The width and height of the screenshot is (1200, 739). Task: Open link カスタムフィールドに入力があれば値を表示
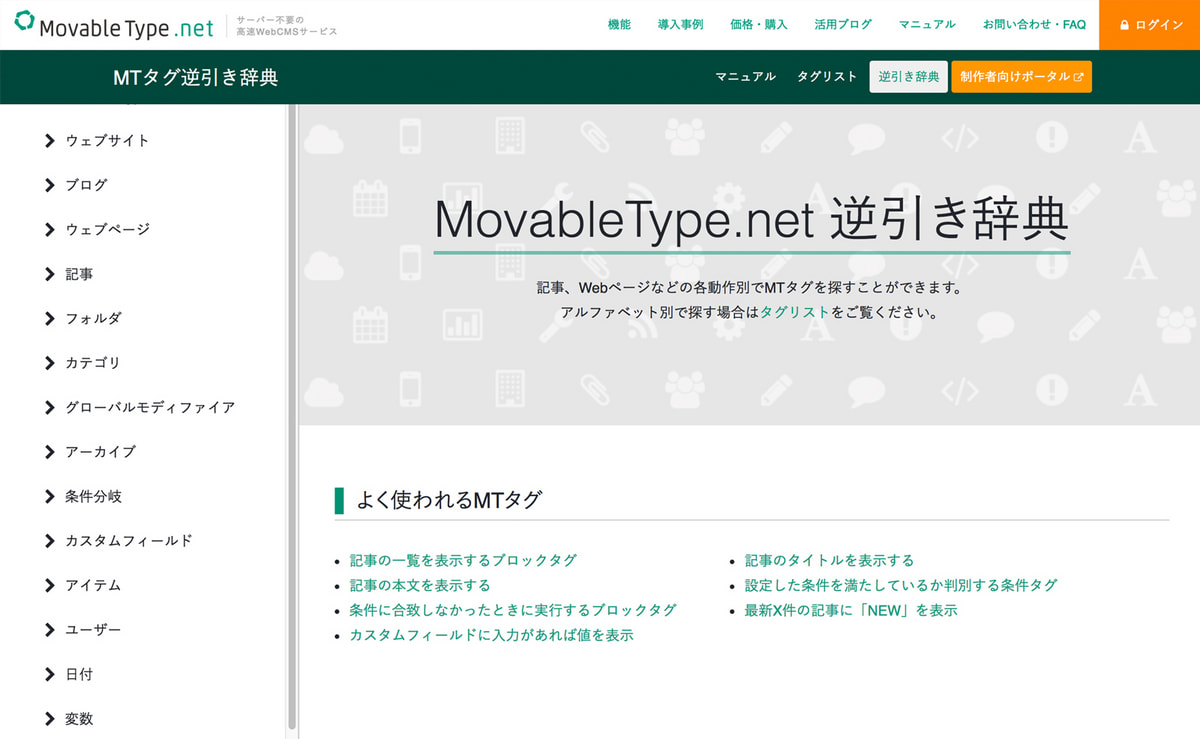point(491,635)
